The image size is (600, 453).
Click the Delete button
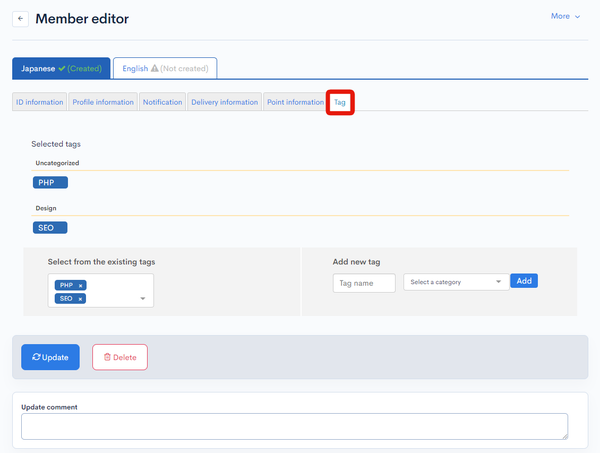pyautogui.click(x=120, y=357)
